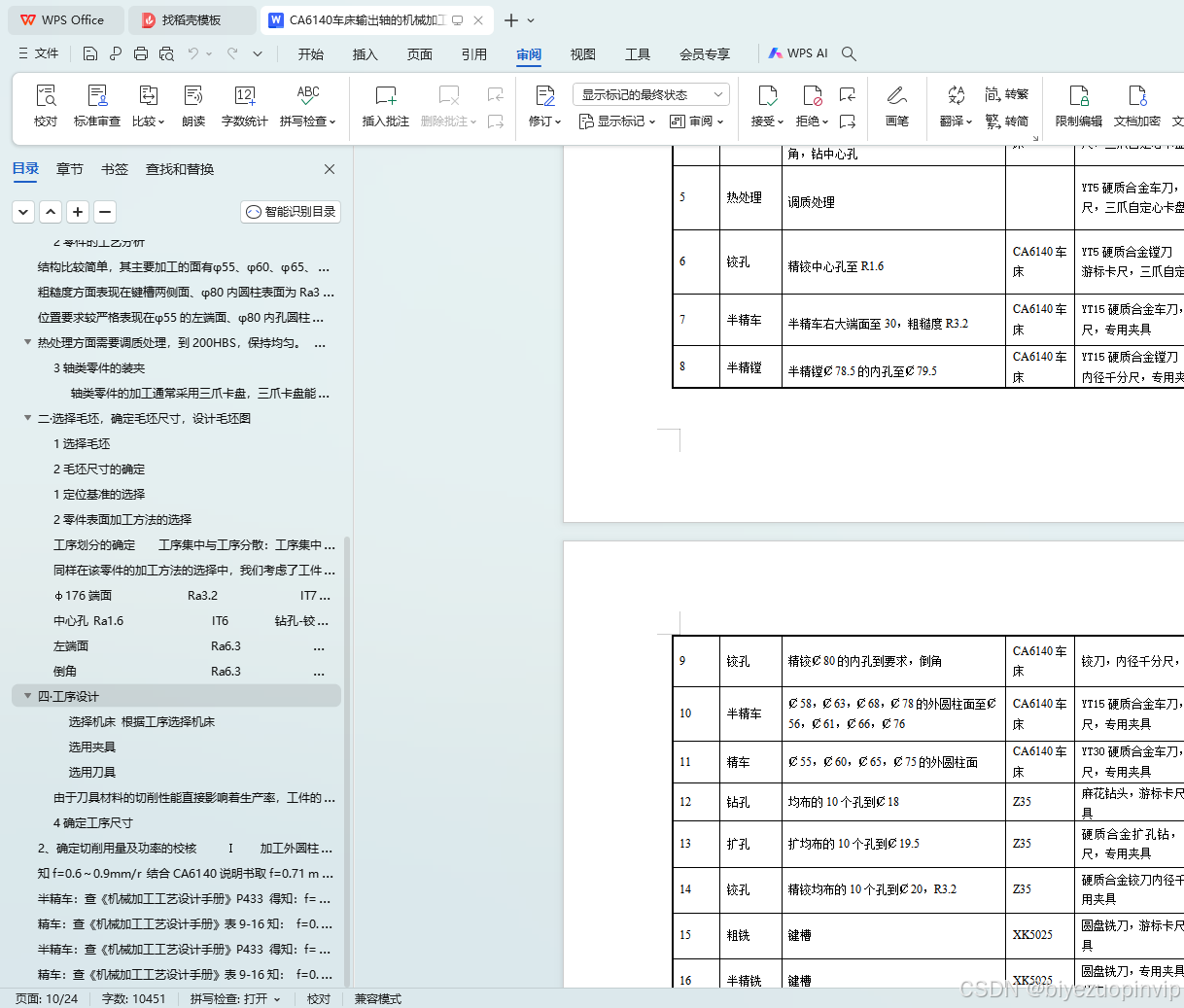
Task: Open 拼写检查: 打开 status dropdown
Action: [235, 998]
